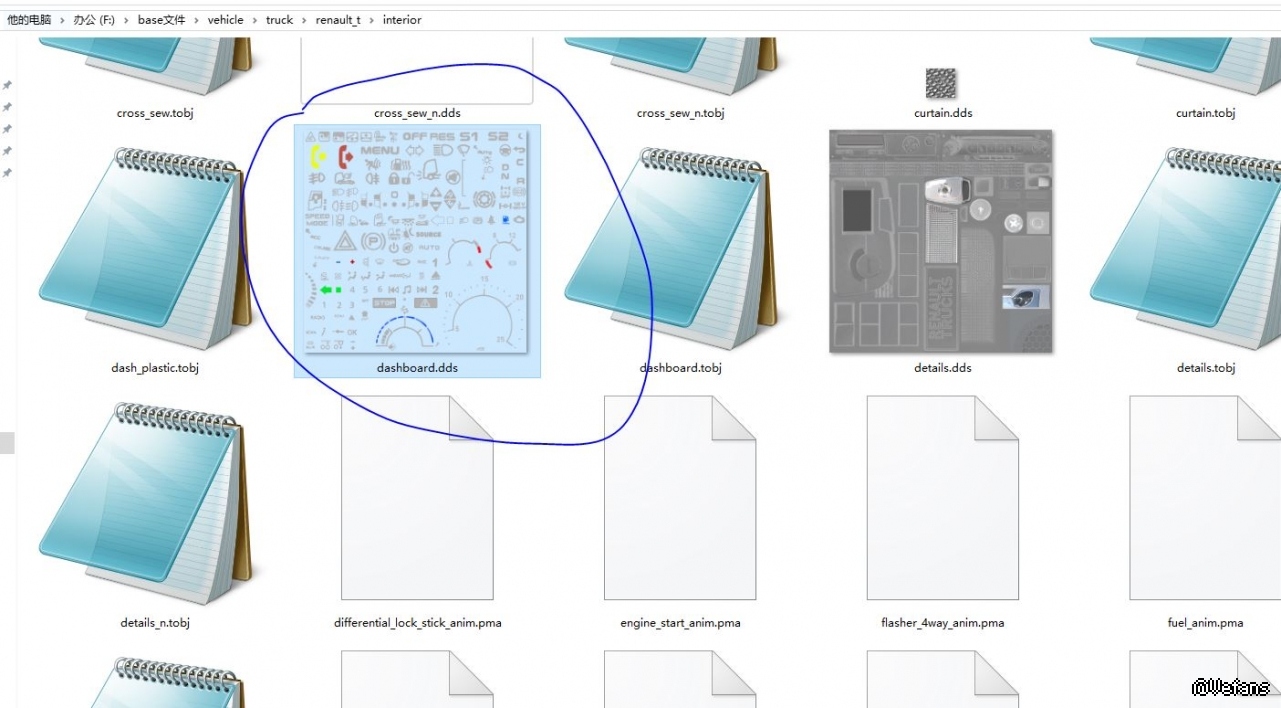
Task: Expand the chevron after renault_t breadcrumb
Action: (x=372, y=20)
